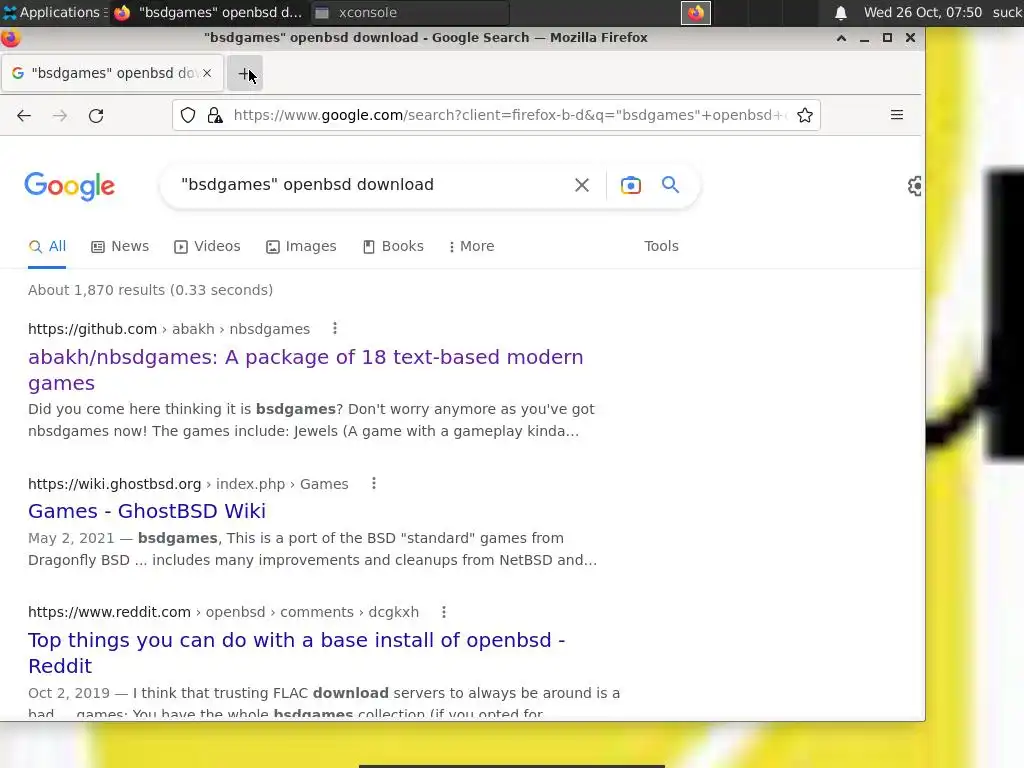This screenshot has width=1024, height=768.
Task: Close the "bsdgames" openbsd browser tab
Action: click(x=207, y=73)
